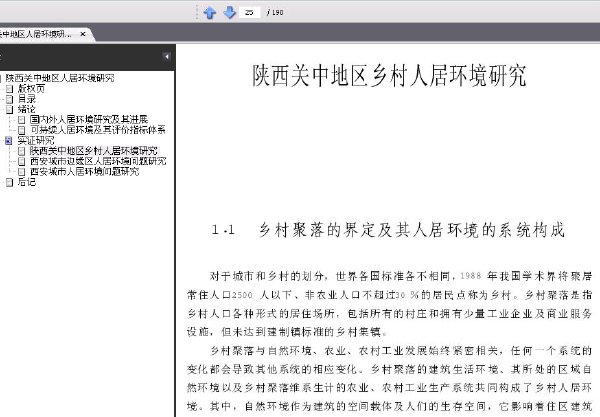The width and height of the screenshot is (600, 417).
Task: Click page icon beside 西安城市边缘区人居环境问题研究
Action: pyautogui.click(x=22, y=162)
